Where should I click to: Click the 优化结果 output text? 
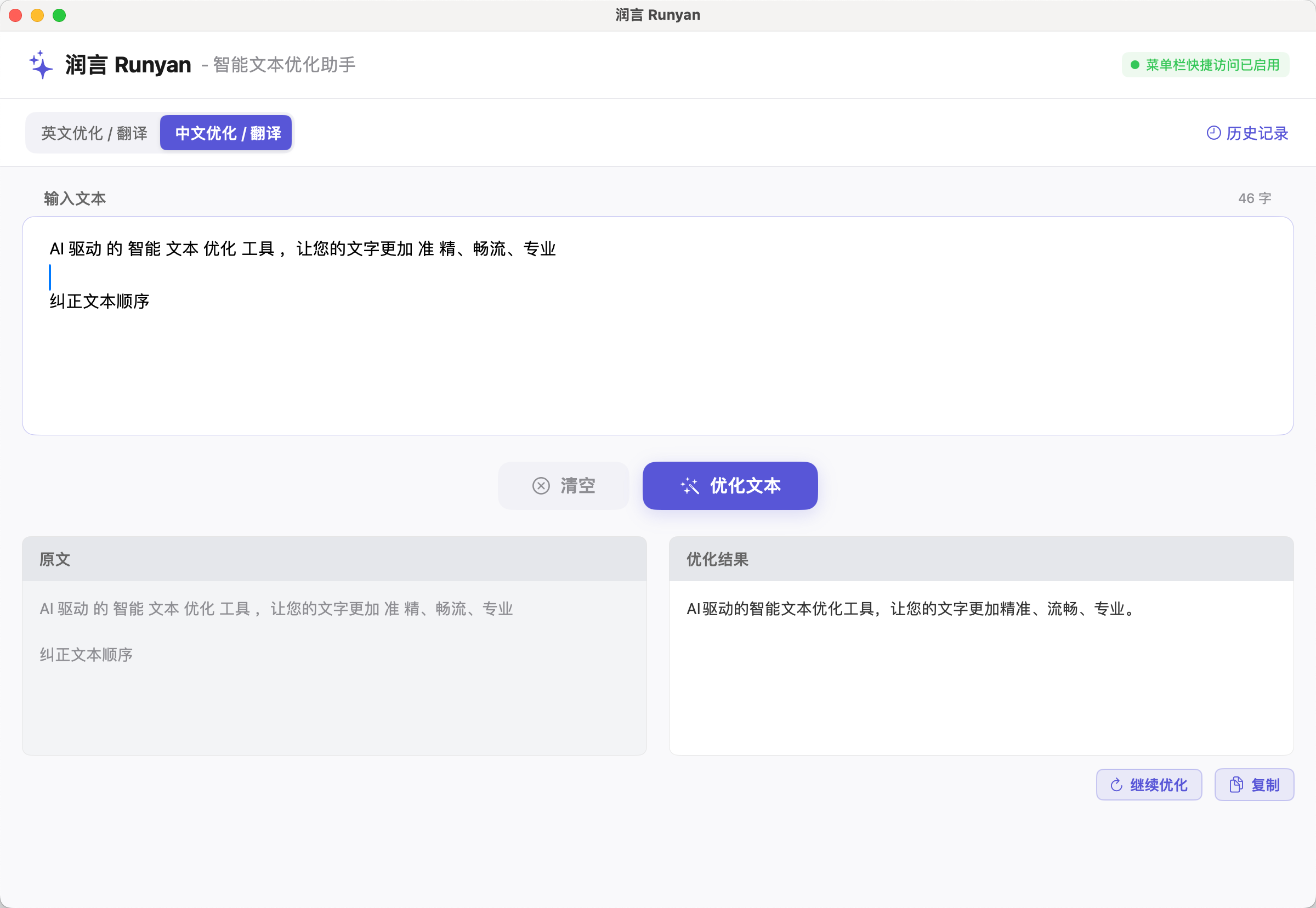(x=910, y=609)
